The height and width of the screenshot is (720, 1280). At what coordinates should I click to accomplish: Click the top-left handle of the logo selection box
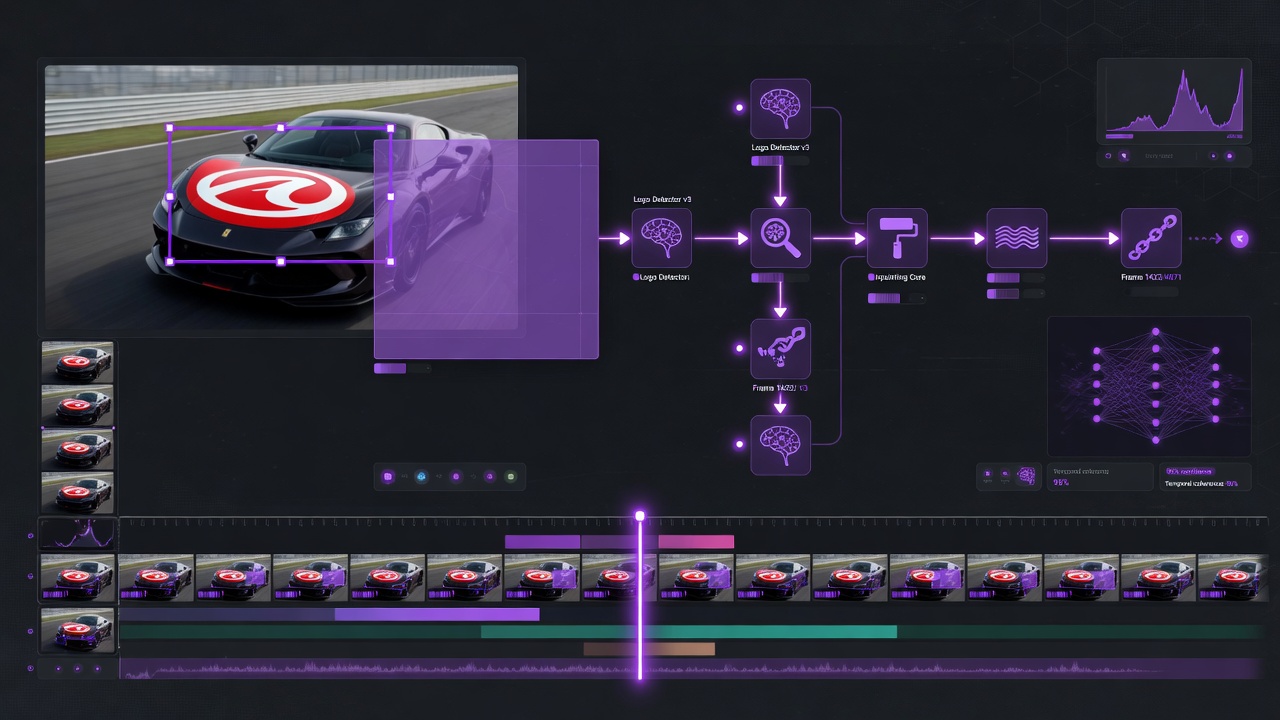pyautogui.click(x=169, y=128)
